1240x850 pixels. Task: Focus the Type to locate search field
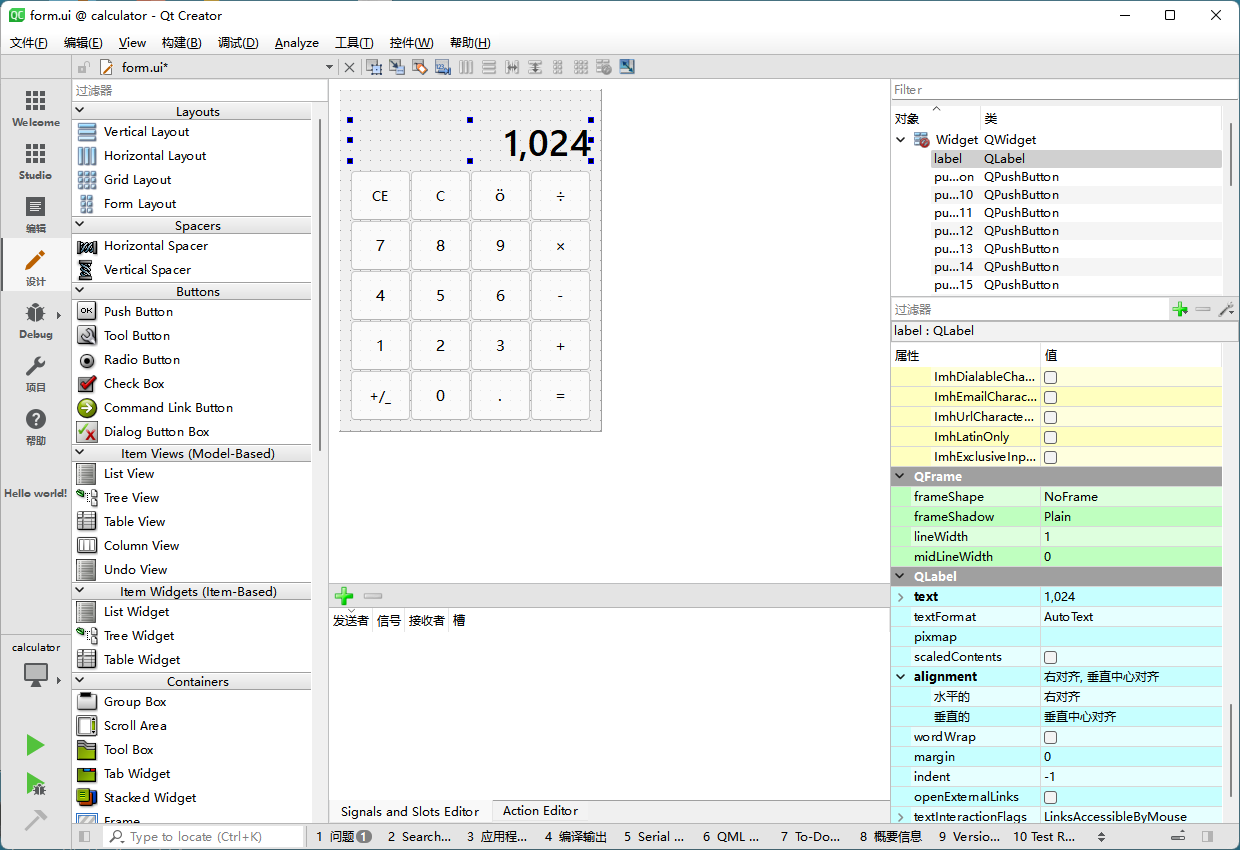[x=203, y=836]
